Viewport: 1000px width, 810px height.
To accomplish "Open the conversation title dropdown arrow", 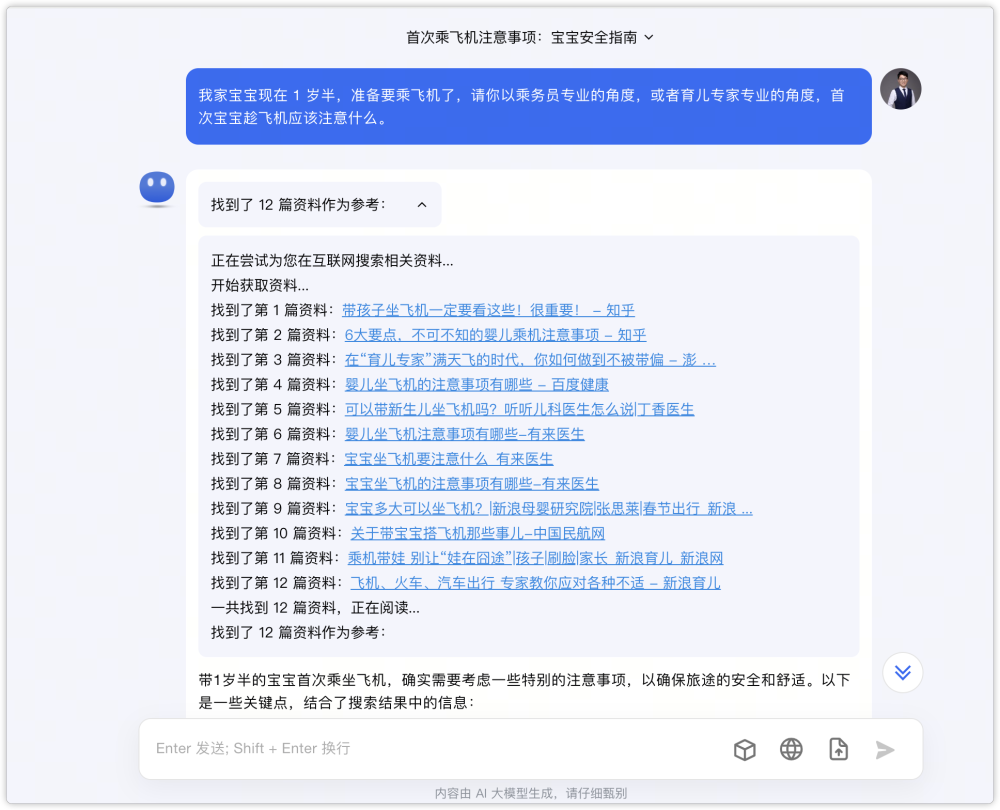I will [648, 36].
